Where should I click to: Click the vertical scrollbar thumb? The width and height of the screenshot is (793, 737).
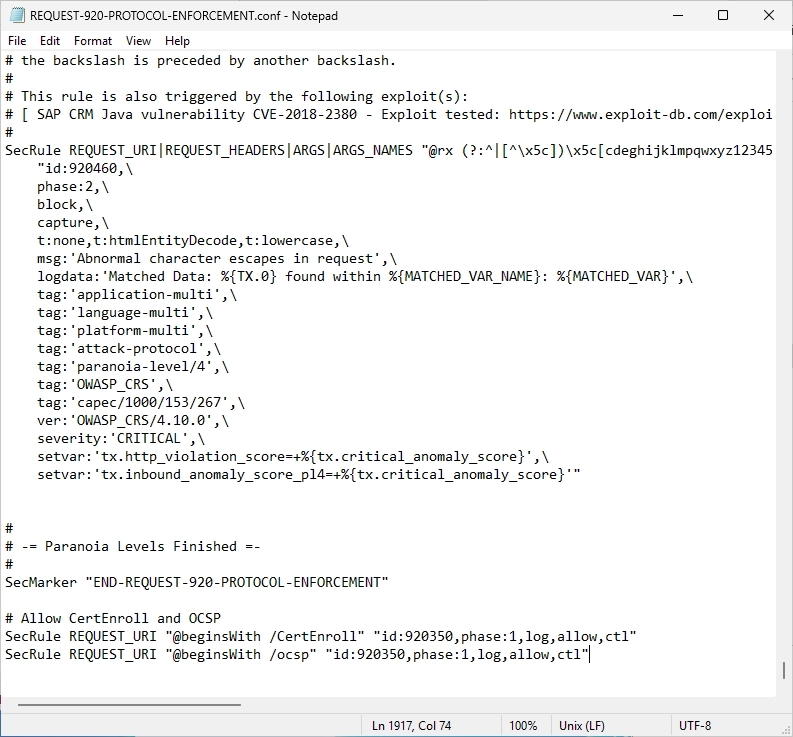(x=784, y=671)
